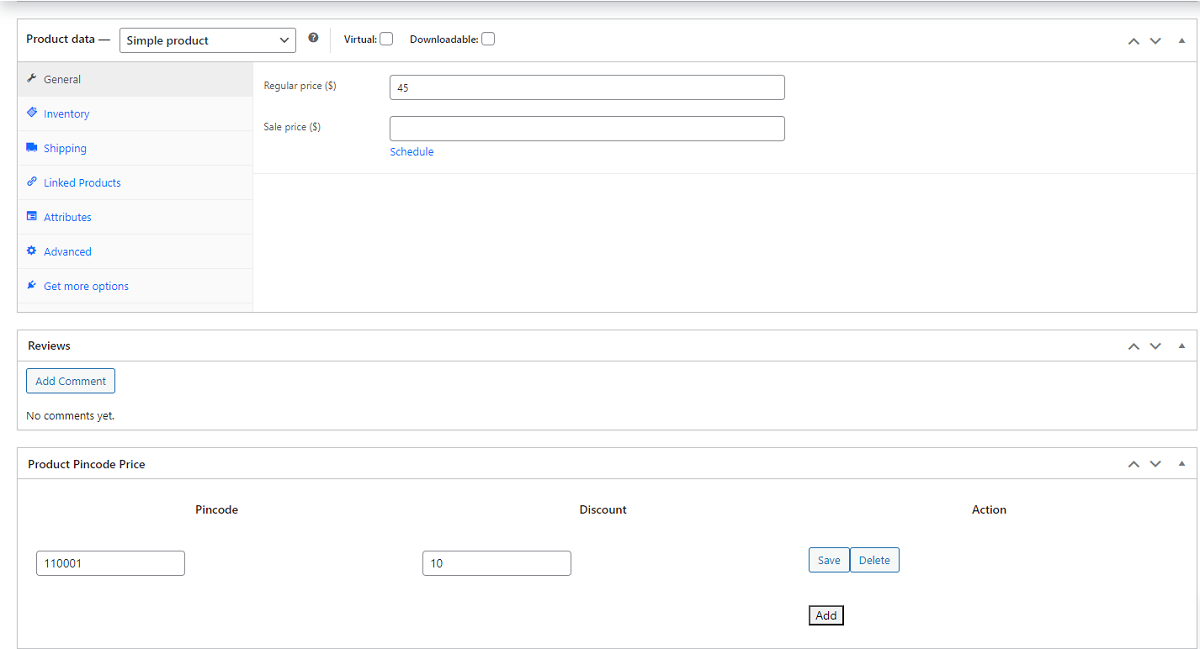Click the Schedule link for sale price

[411, 151]
